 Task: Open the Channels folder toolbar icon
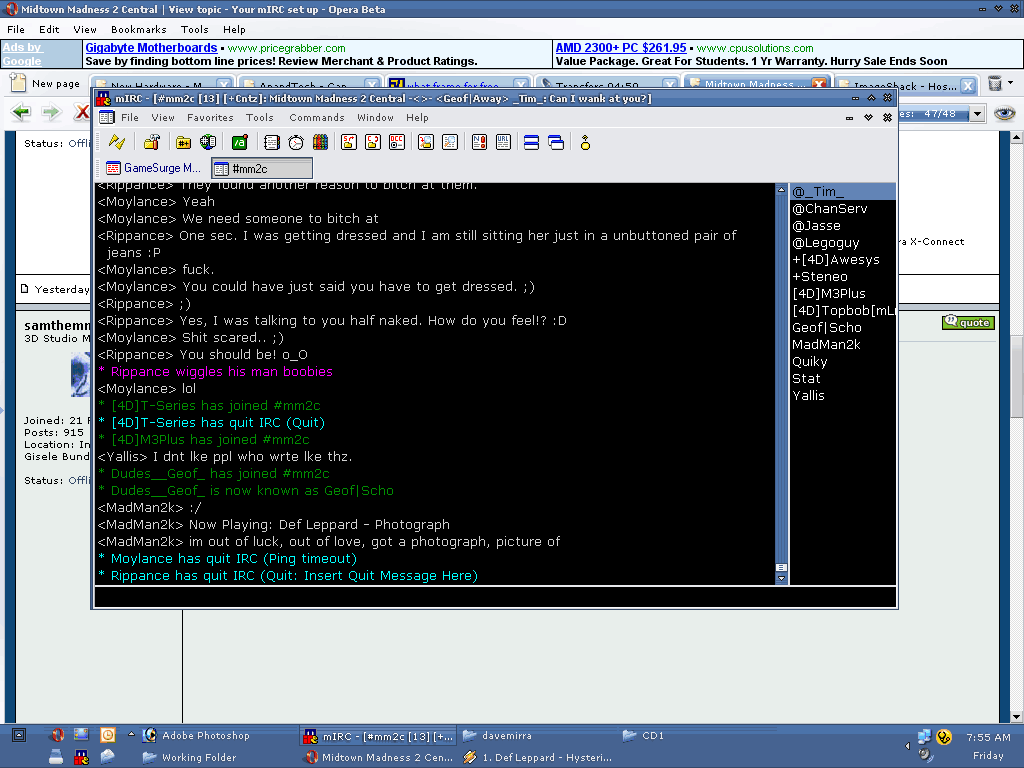click(x=184, y=143)
